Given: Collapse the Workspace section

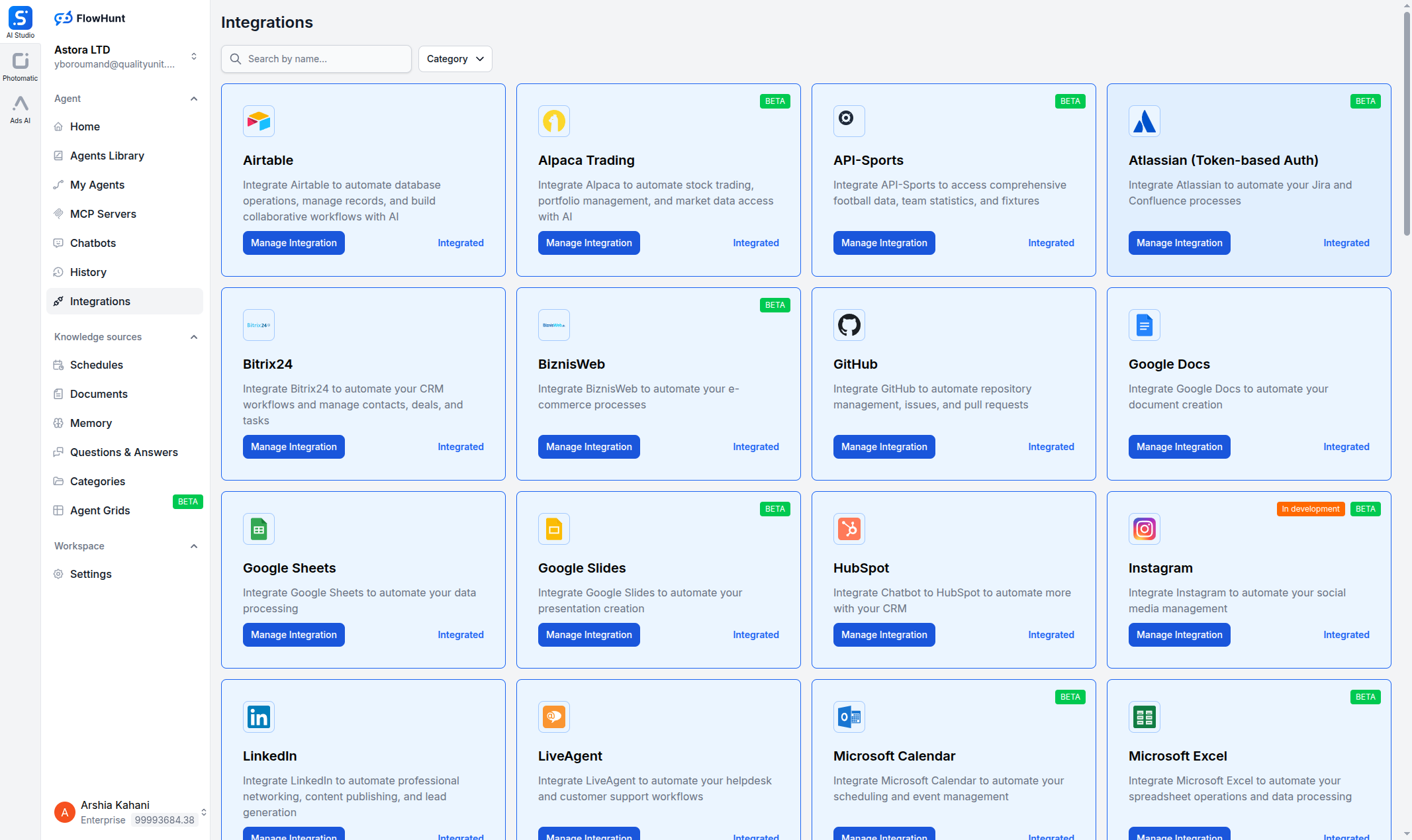Looking at the screenshot, I should point(193,545).
